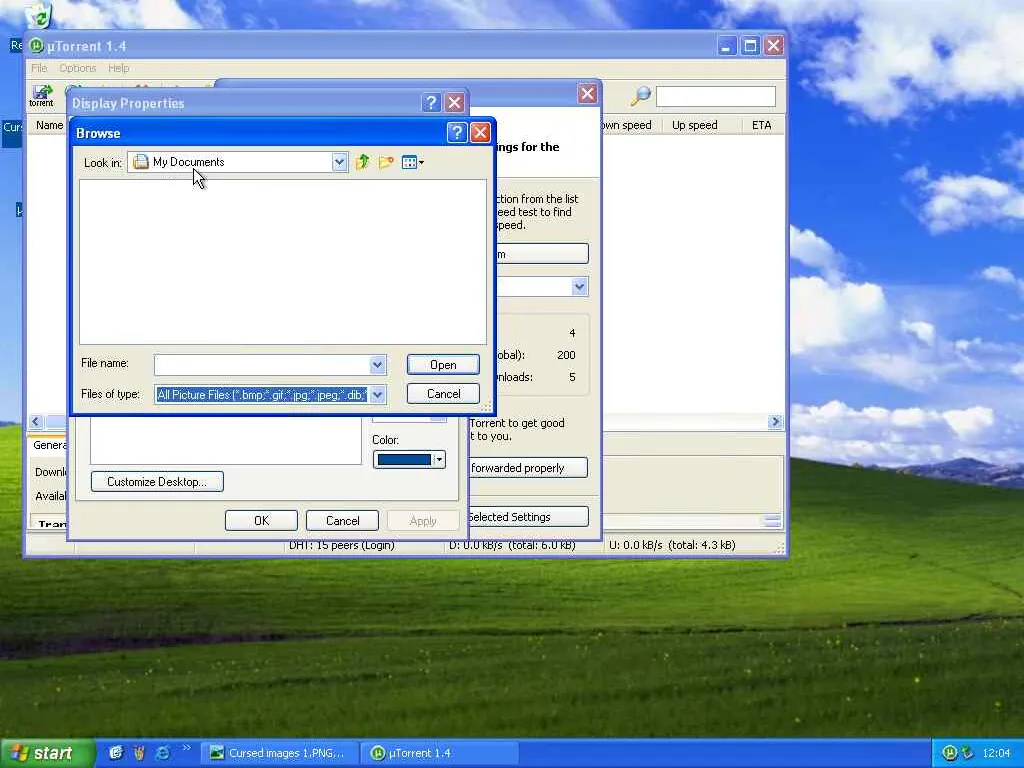Close the Browse dialog with the X
Viewport: 1024px width, 768px height.
480,133
